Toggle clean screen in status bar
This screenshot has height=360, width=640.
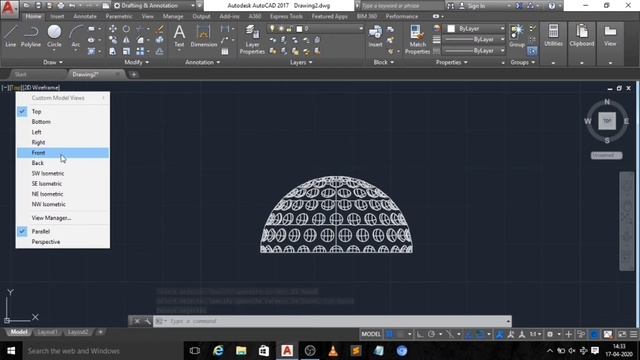point(622,334)
